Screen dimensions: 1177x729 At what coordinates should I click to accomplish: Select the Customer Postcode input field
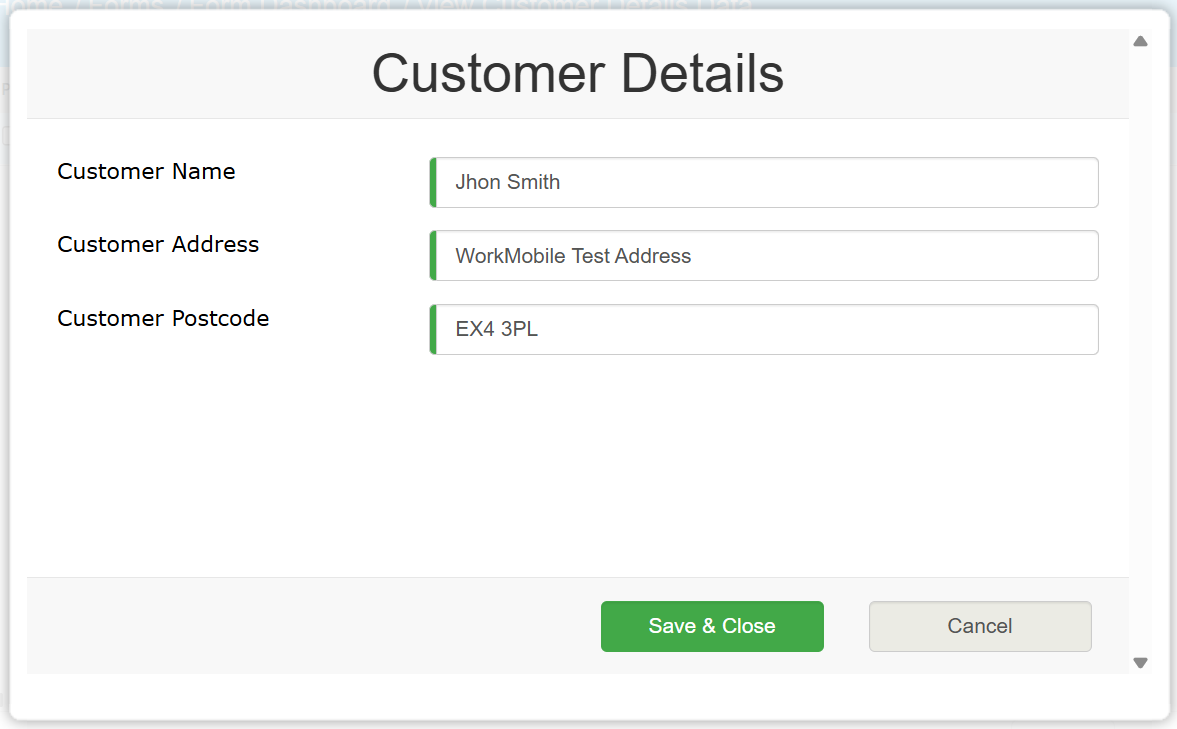tap(765, 330)
